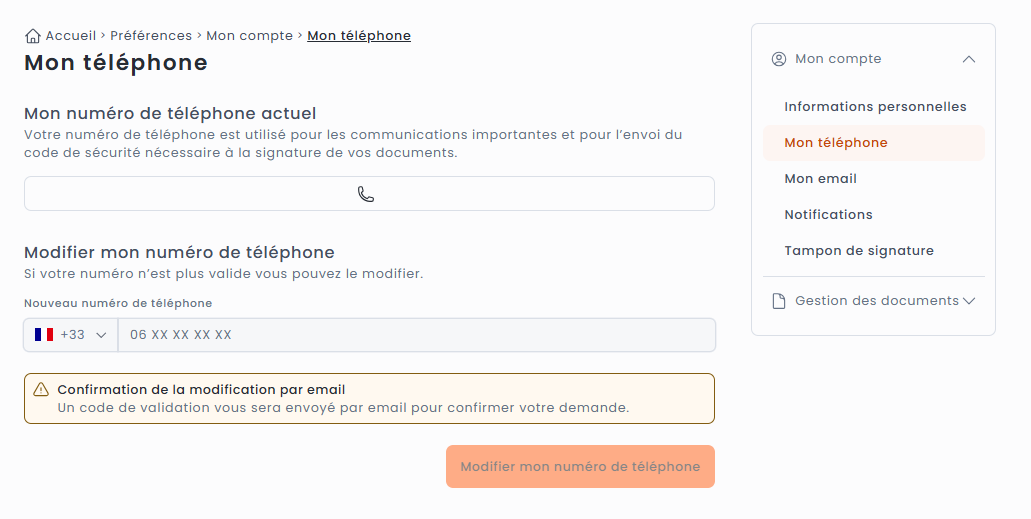The width and height of the screenshot is (1031, 519).
Task: Expand the Gestion des documents section
Action: click(x=968, y=301)
